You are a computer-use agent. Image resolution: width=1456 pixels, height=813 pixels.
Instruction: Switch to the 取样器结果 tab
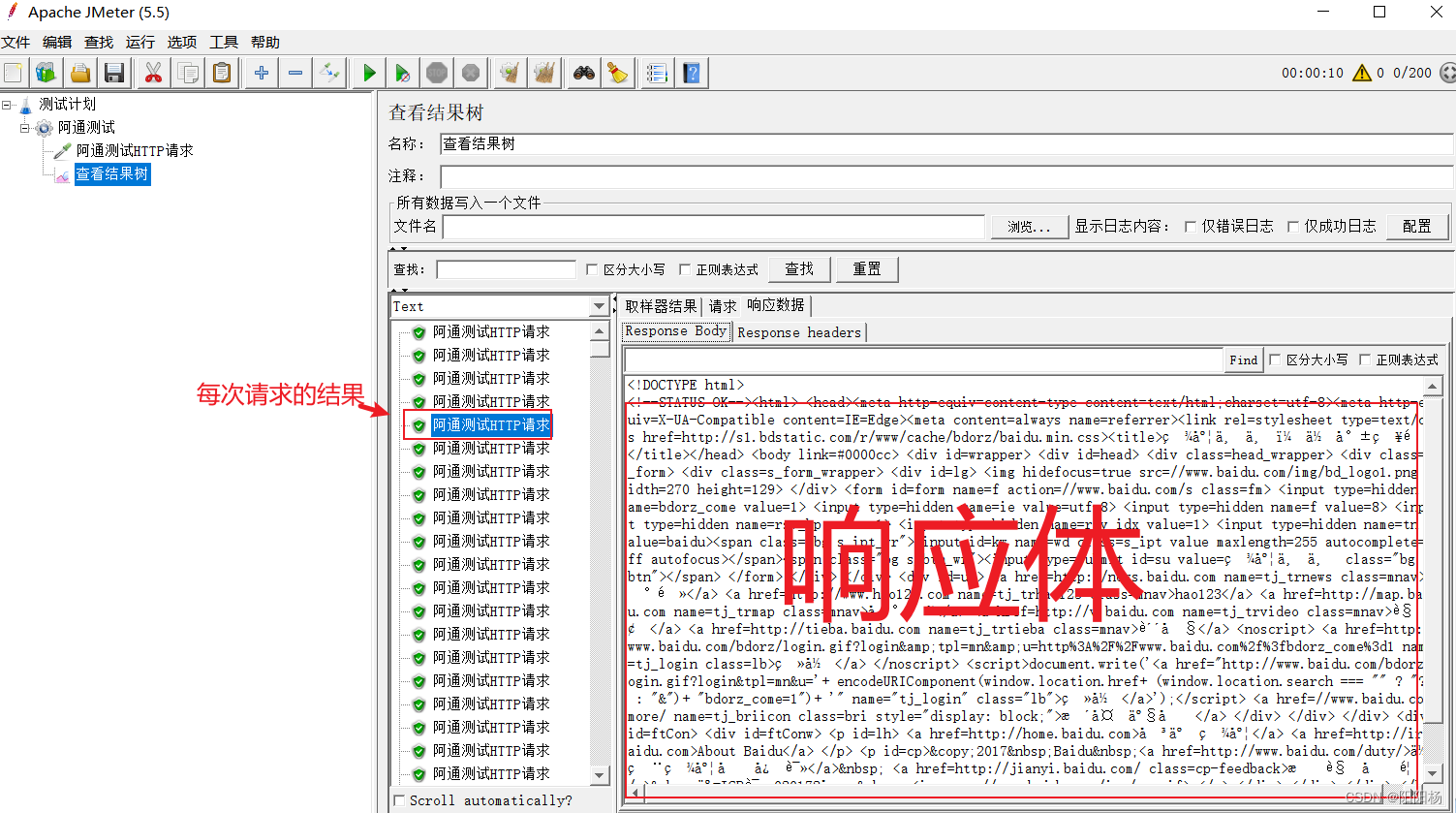(661, 306)
